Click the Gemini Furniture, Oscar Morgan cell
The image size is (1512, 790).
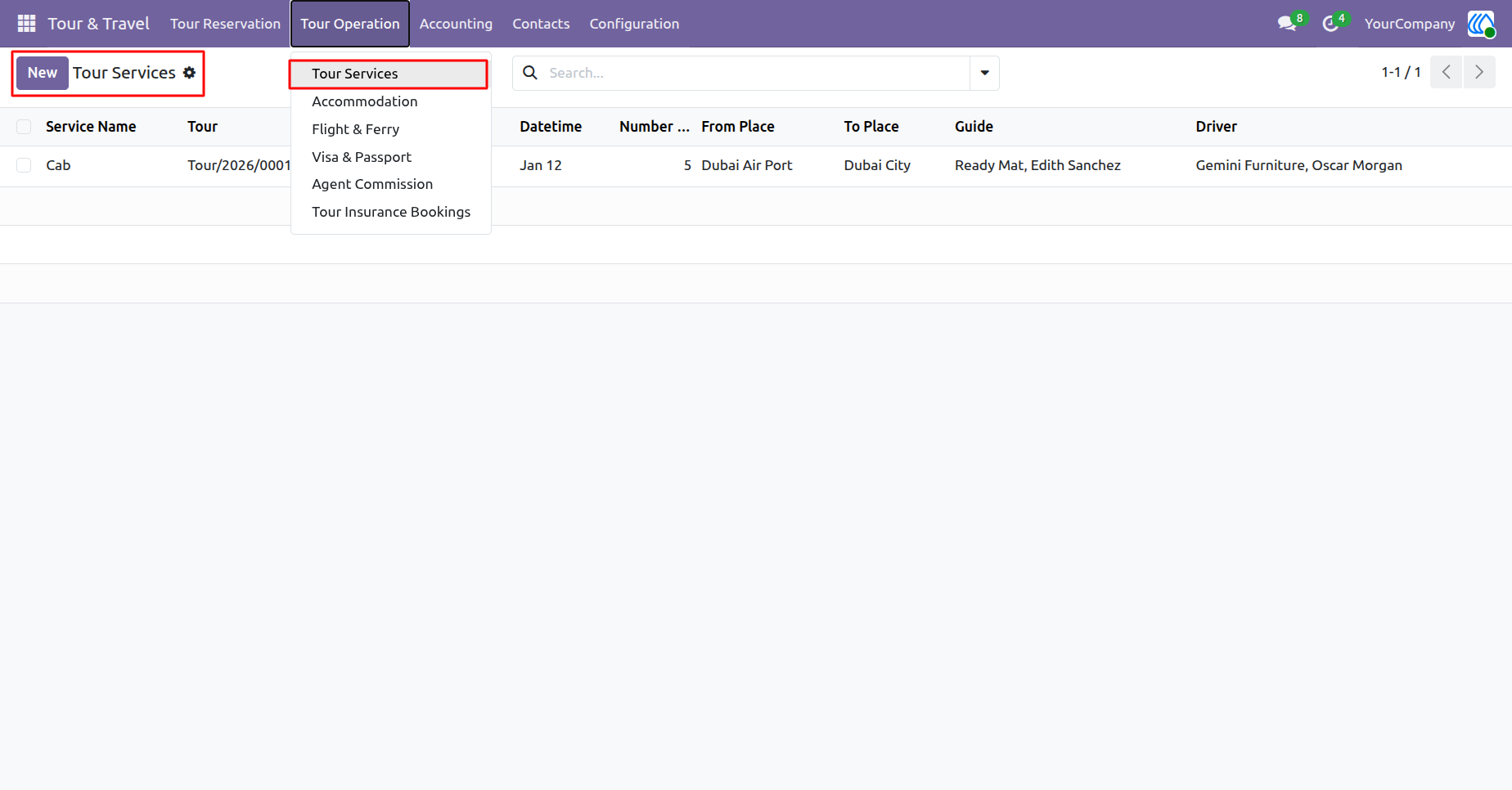[1298, 165]
